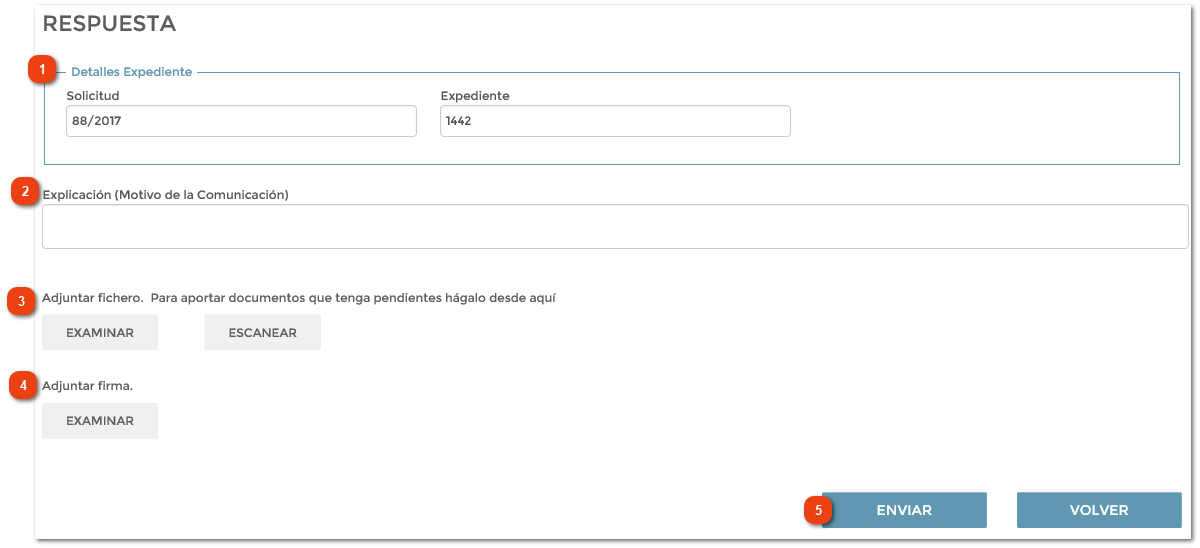This screenshot has width=1200, height=548.
Task: Click the Expediente field label
Action: pos(474,96)
